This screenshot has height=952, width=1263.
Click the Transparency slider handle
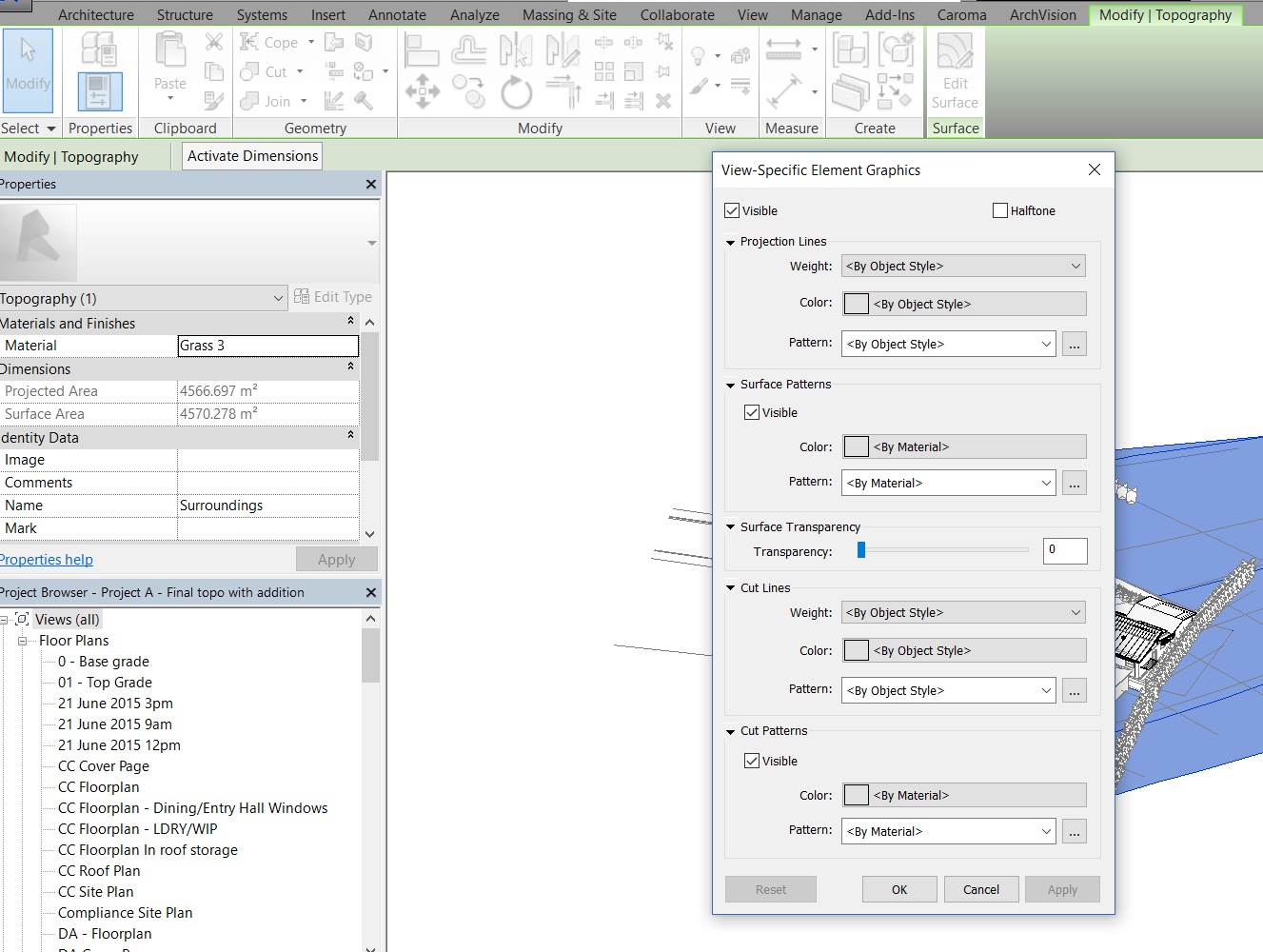[x=861, y=550]
